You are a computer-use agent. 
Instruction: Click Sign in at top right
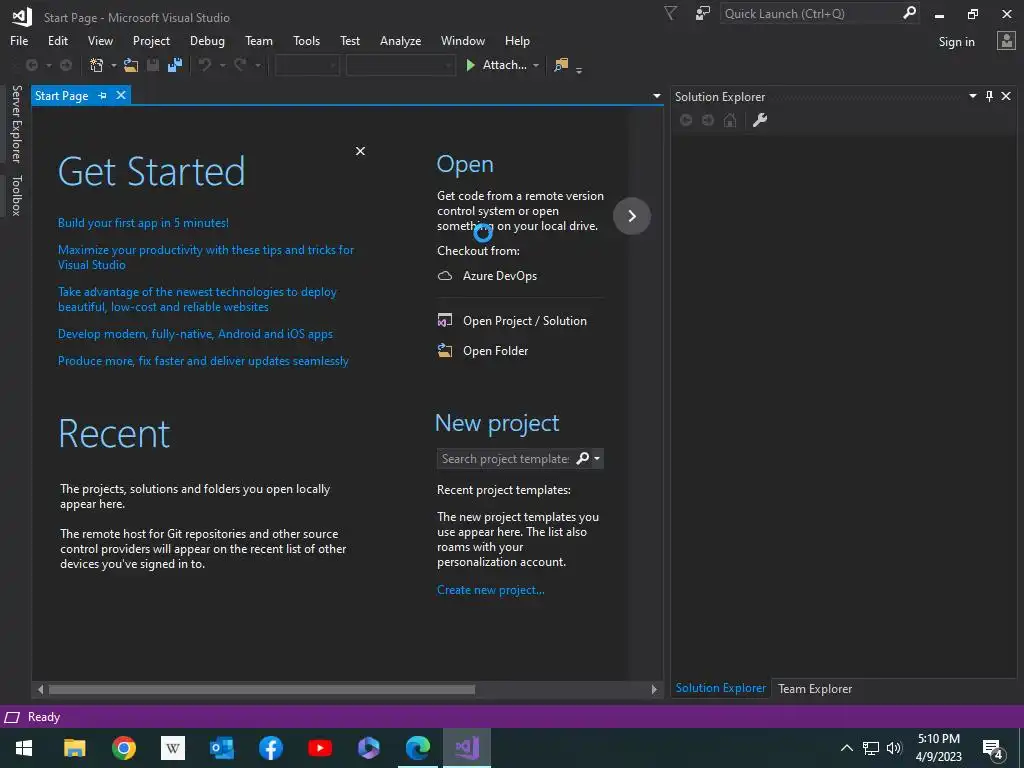coord(956,42)
